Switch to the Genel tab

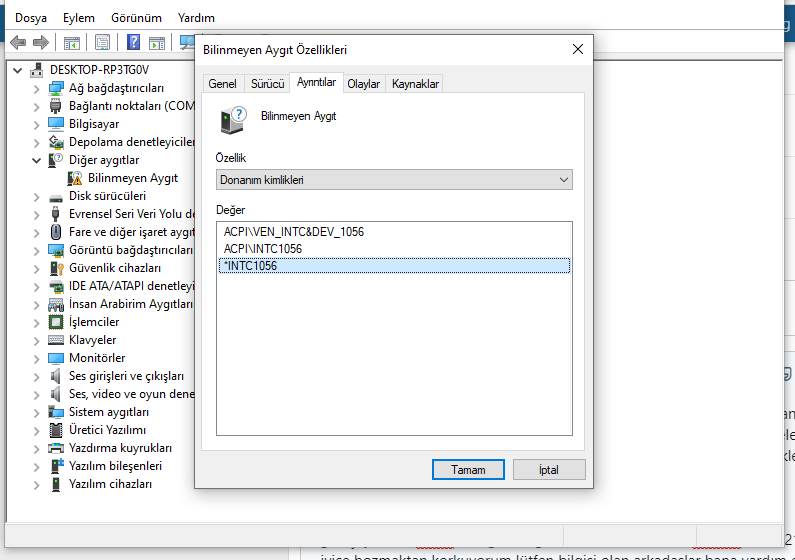[223, 84]
